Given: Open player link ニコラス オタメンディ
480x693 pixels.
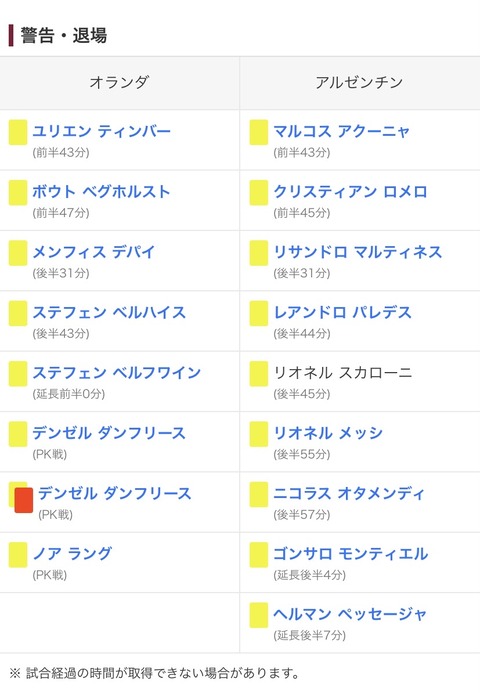Looking at the screenshot, I should point(349,493).
